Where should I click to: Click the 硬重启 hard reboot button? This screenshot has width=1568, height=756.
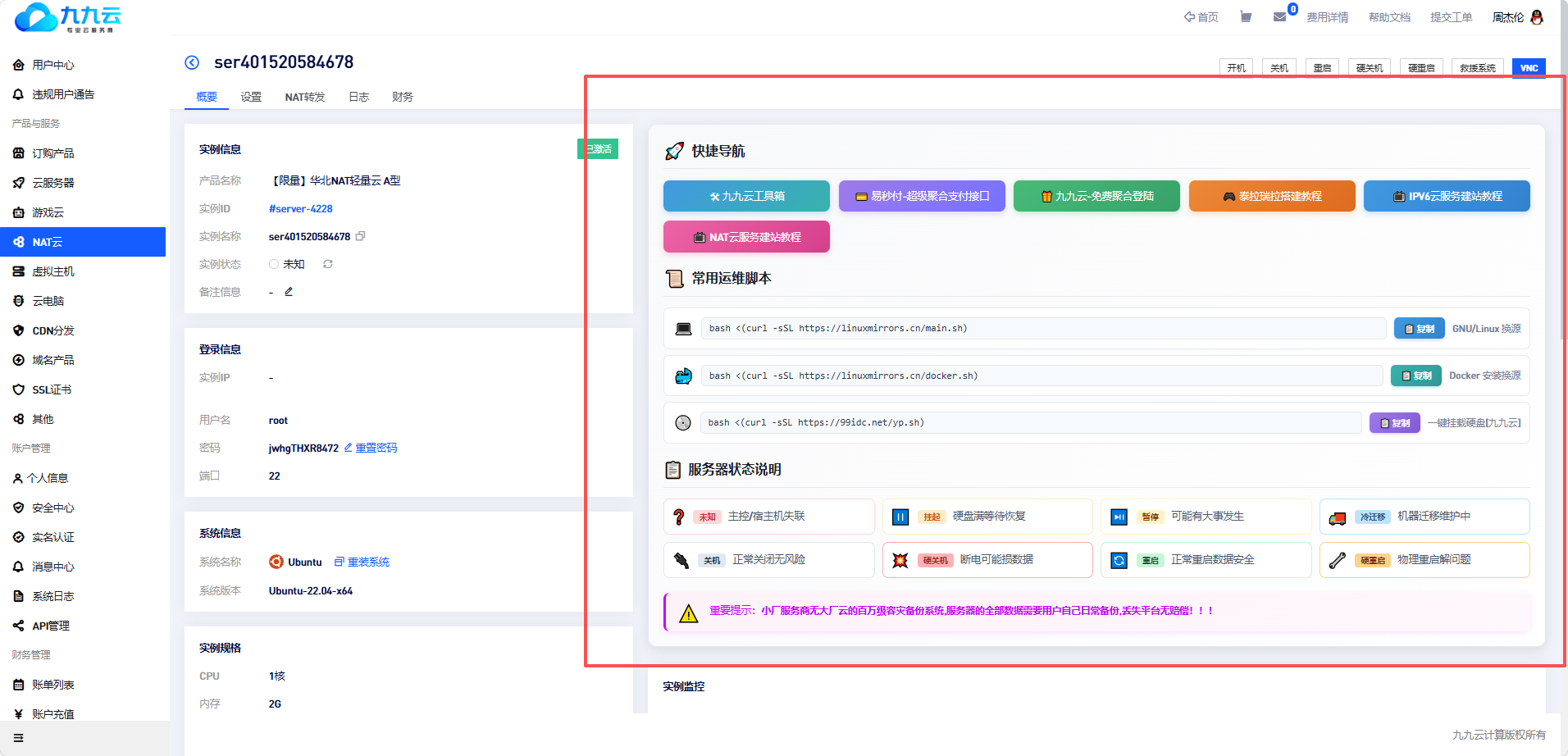[1421, 67]
